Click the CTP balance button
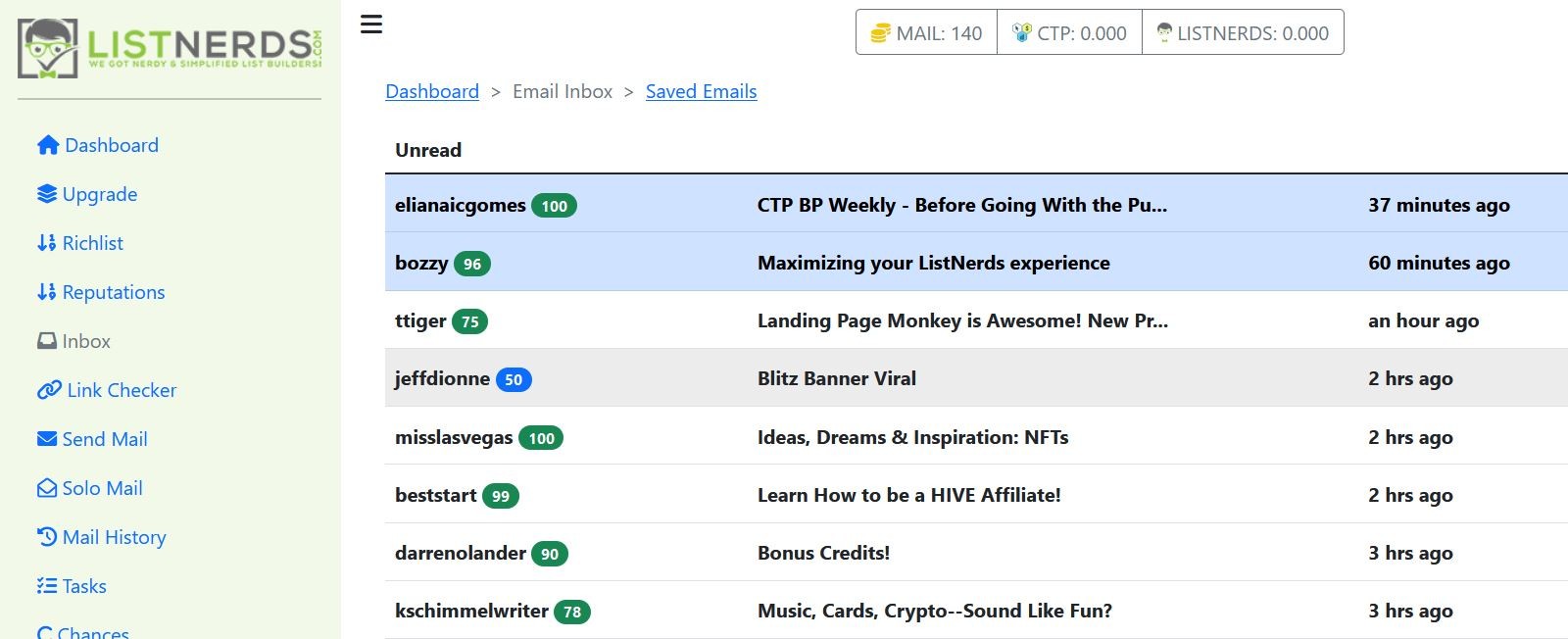 click(x=1069, y=32)
